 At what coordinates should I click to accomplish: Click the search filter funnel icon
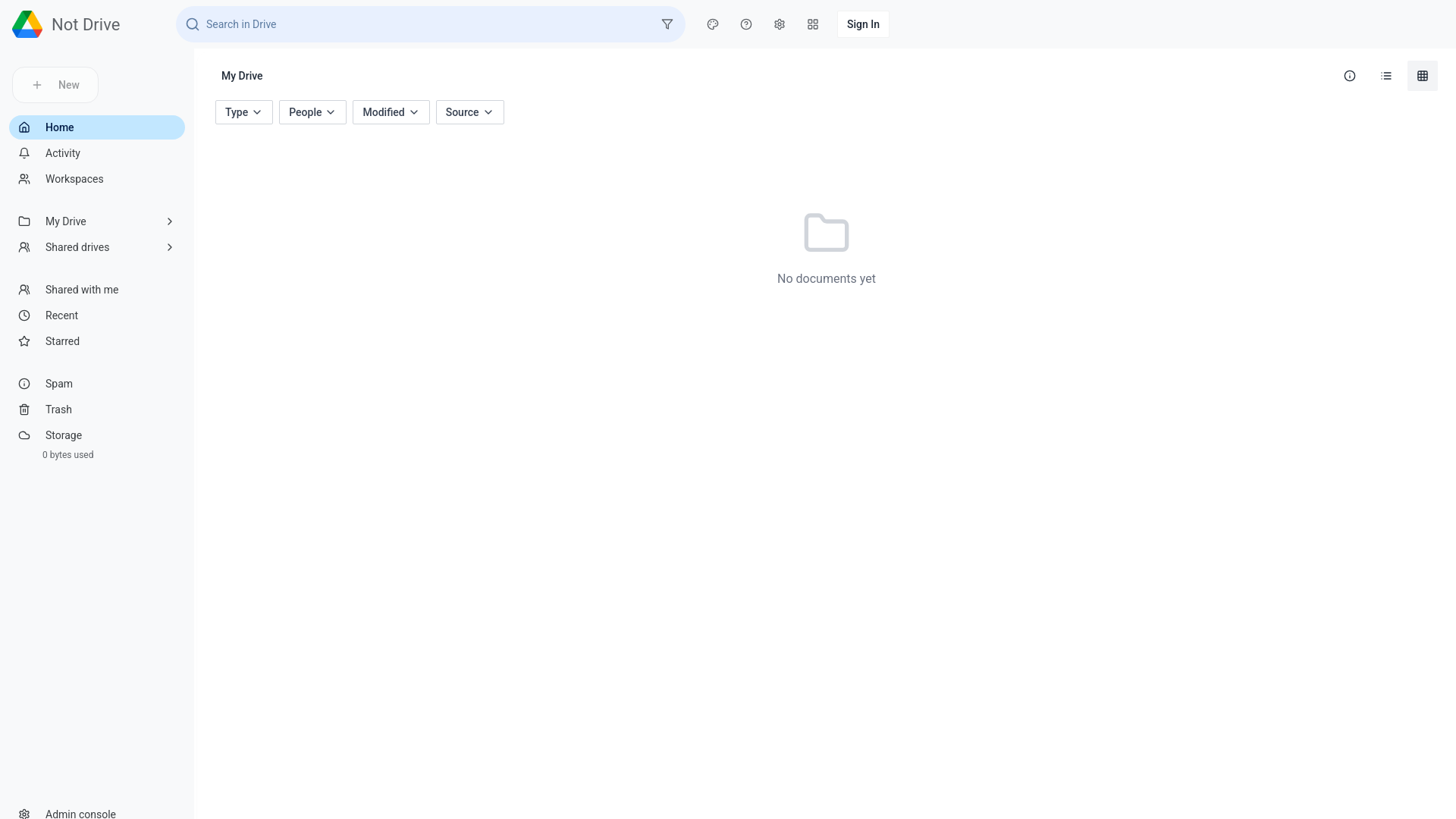[x=667, y=24]
